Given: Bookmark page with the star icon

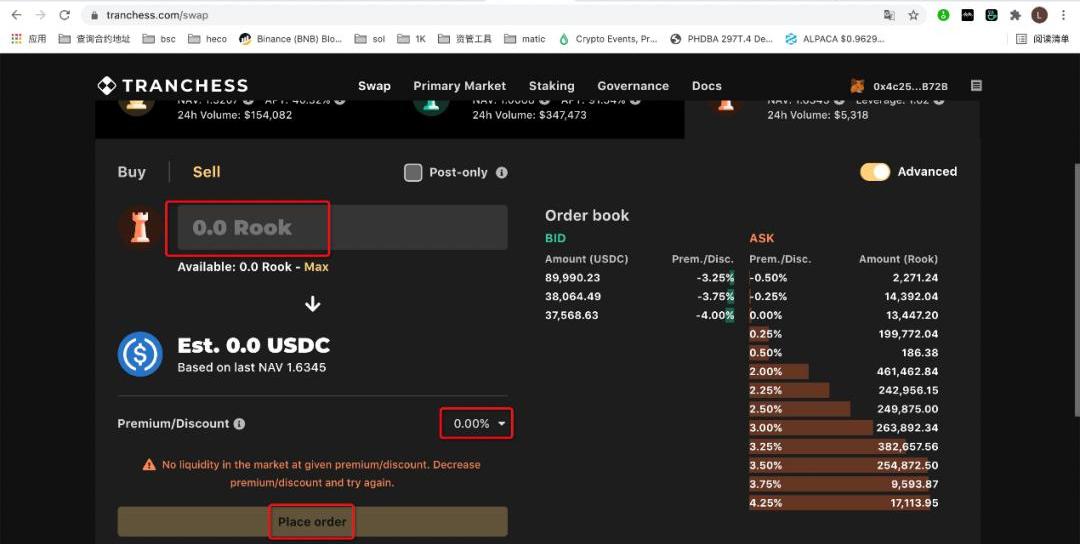Looking at the screenshot, I should tap(913, 15).
